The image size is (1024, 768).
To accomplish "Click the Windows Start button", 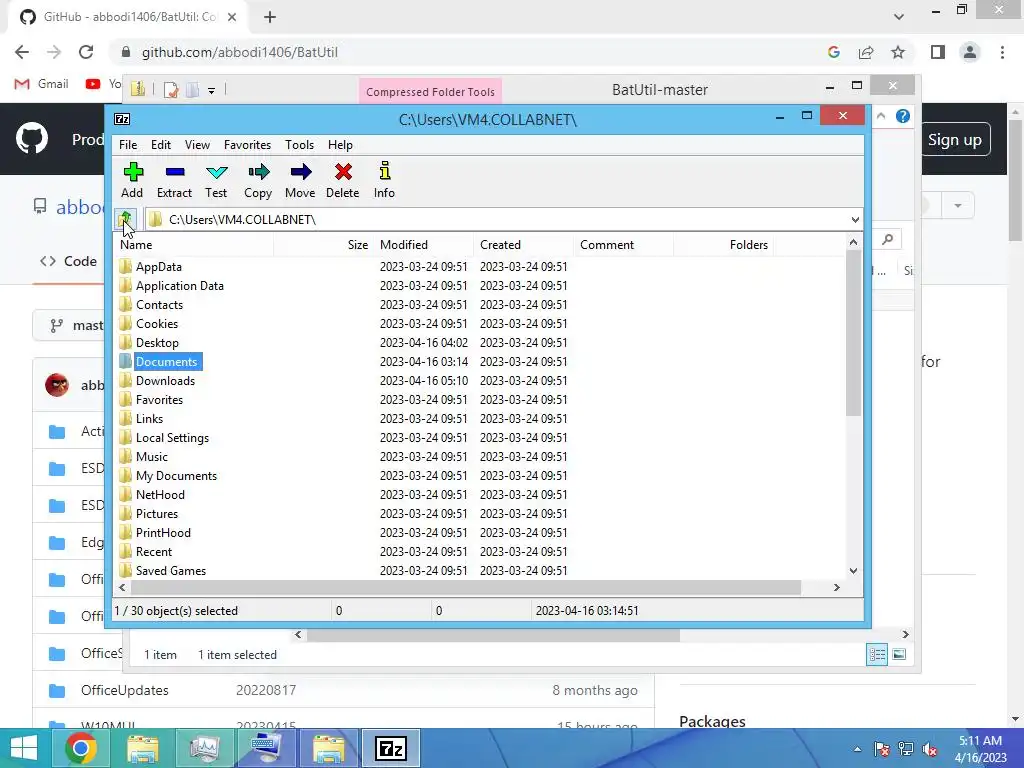I will pos(24,748).
